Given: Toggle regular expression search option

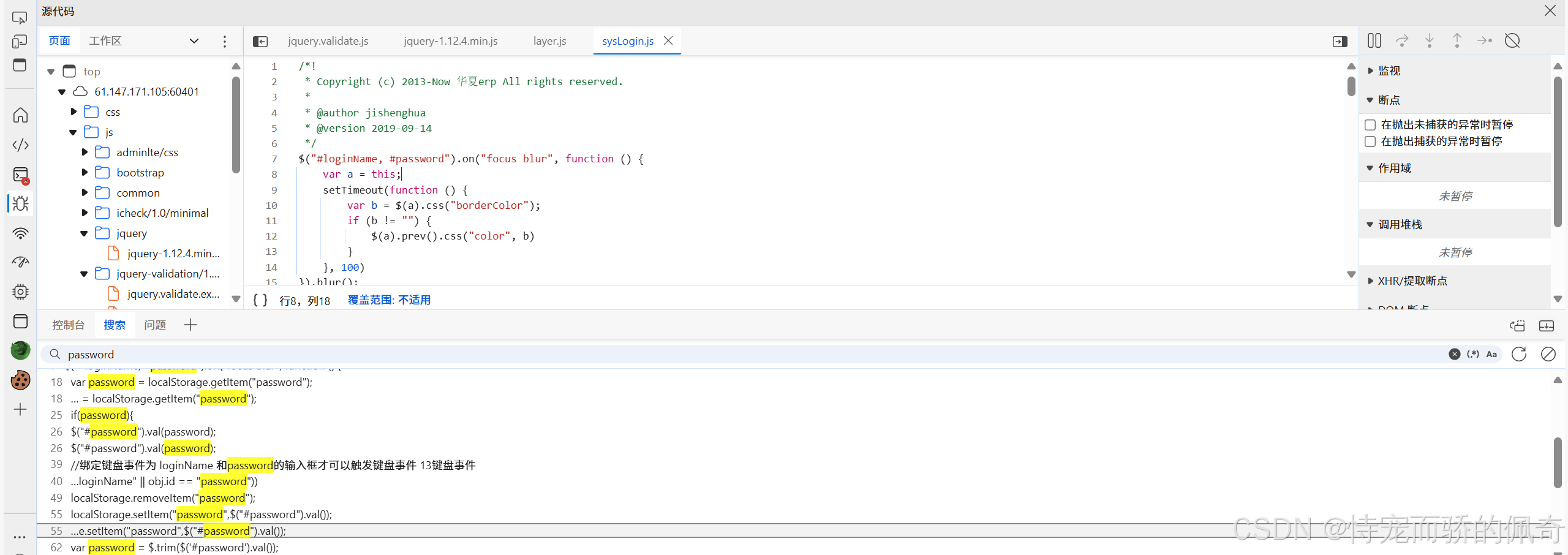Looking at the screenshot, I should point(1473,354).
